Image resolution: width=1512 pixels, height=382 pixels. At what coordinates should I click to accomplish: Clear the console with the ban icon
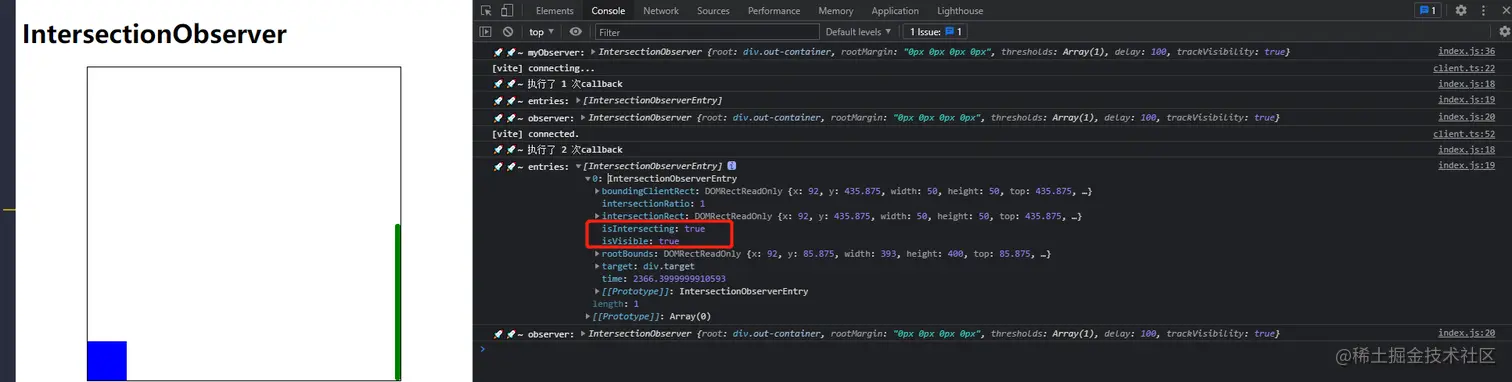(508, 32)
